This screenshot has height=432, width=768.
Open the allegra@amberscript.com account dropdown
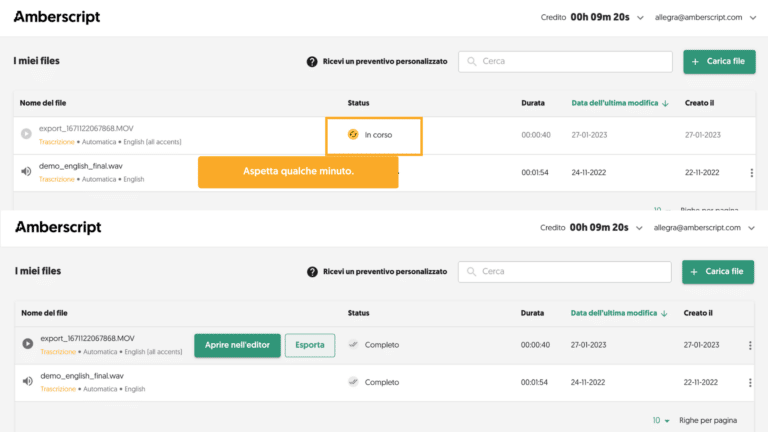tap(751, 227)
